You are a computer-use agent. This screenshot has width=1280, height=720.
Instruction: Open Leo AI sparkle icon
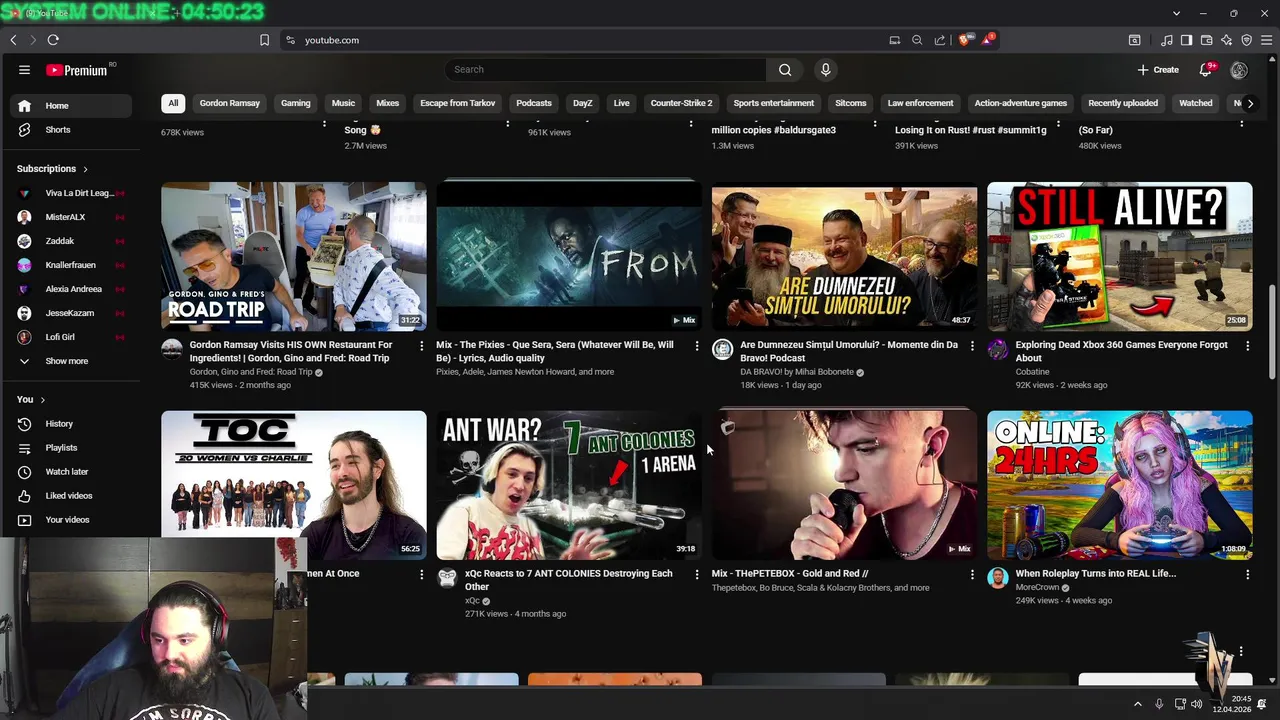pos(1227,40)
